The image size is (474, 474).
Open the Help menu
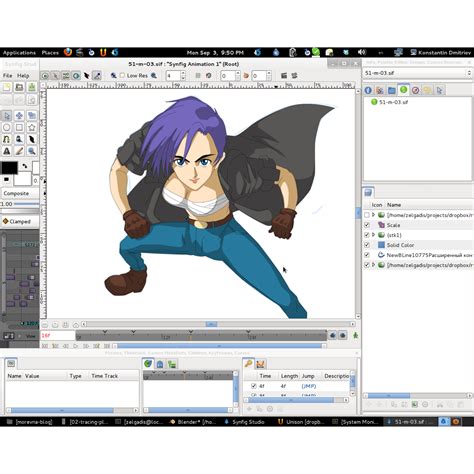click(23, 76)
